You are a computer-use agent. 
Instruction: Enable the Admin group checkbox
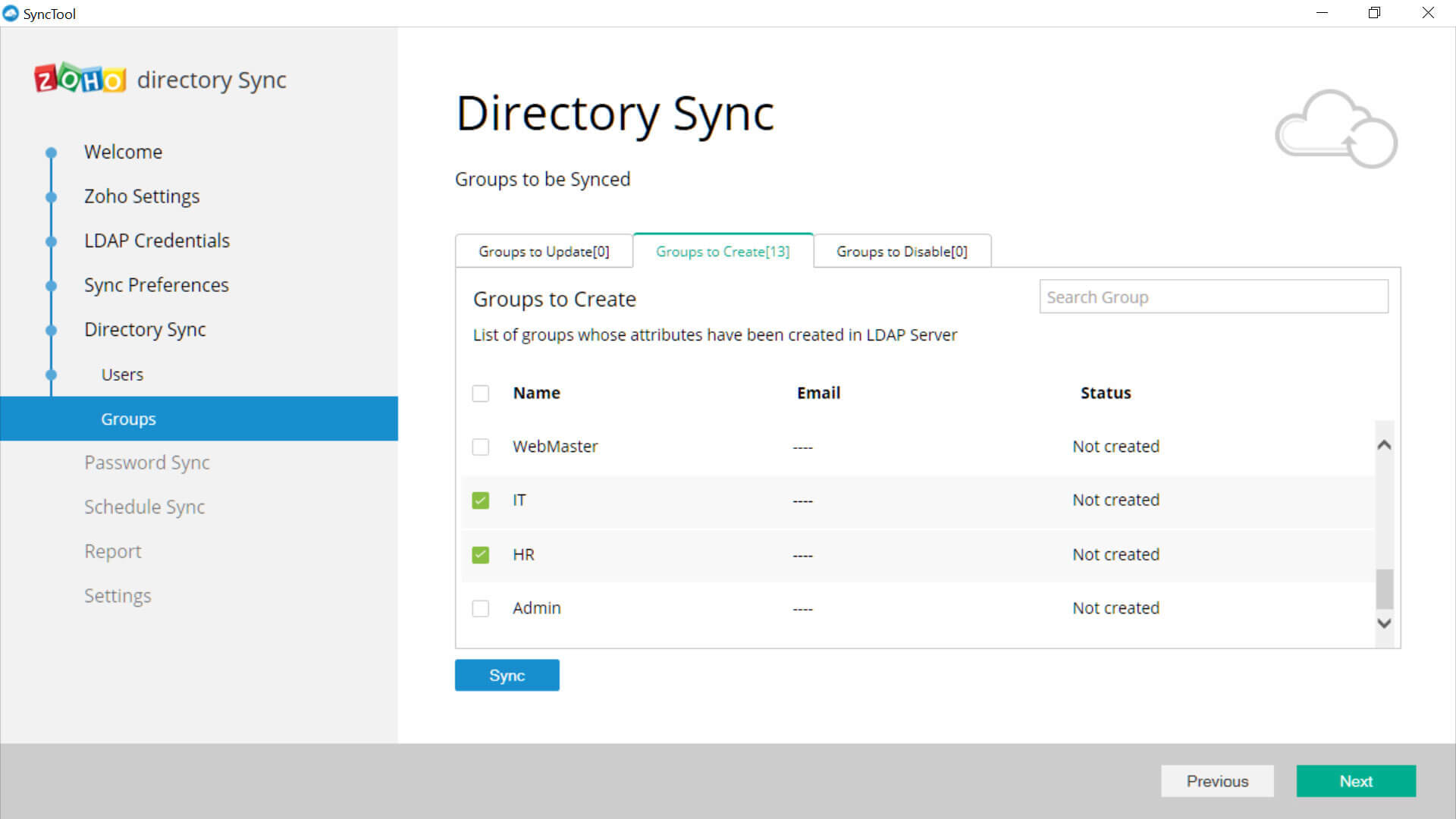(x=480, y=608)
